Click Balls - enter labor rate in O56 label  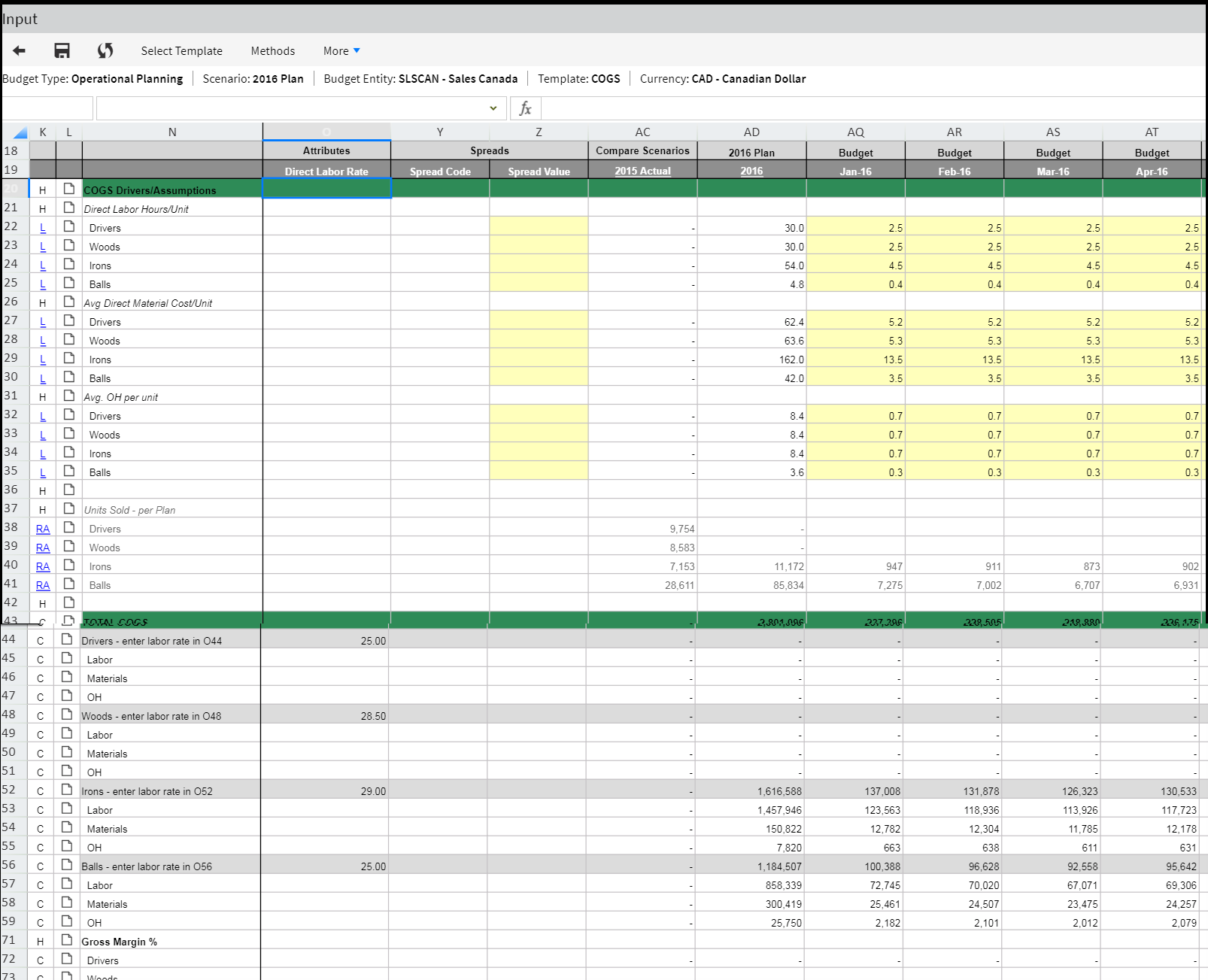tap(147, 866)
